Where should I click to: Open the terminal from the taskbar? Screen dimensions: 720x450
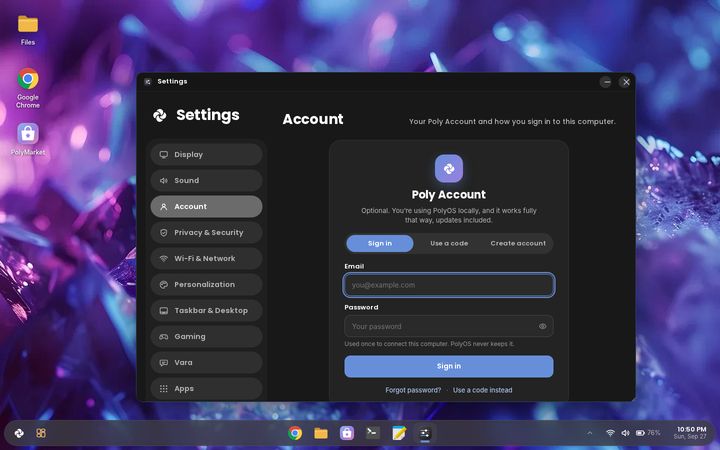coord(372,433)
